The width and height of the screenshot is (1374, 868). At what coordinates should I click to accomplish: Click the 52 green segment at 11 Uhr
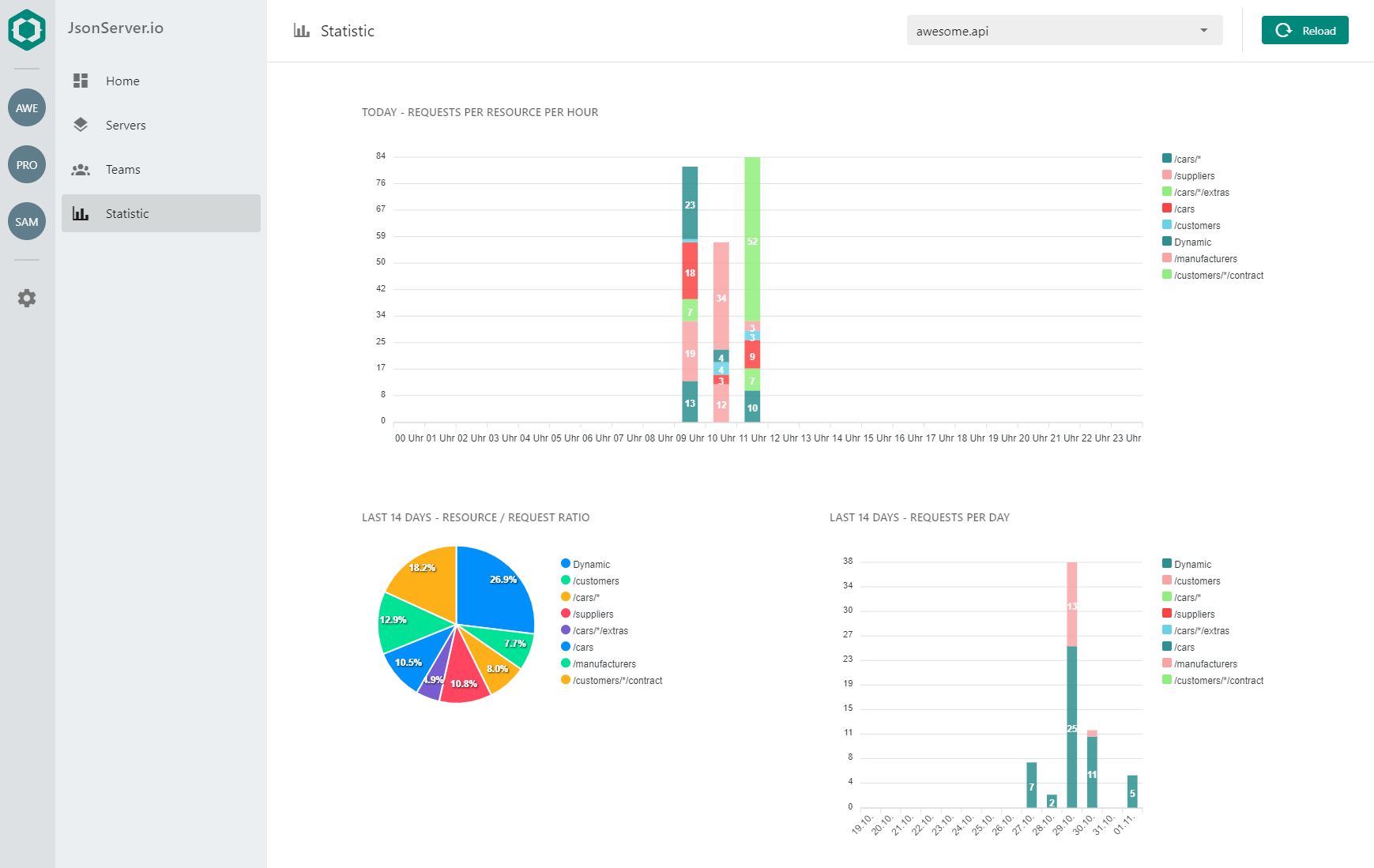tap(752, 239)
